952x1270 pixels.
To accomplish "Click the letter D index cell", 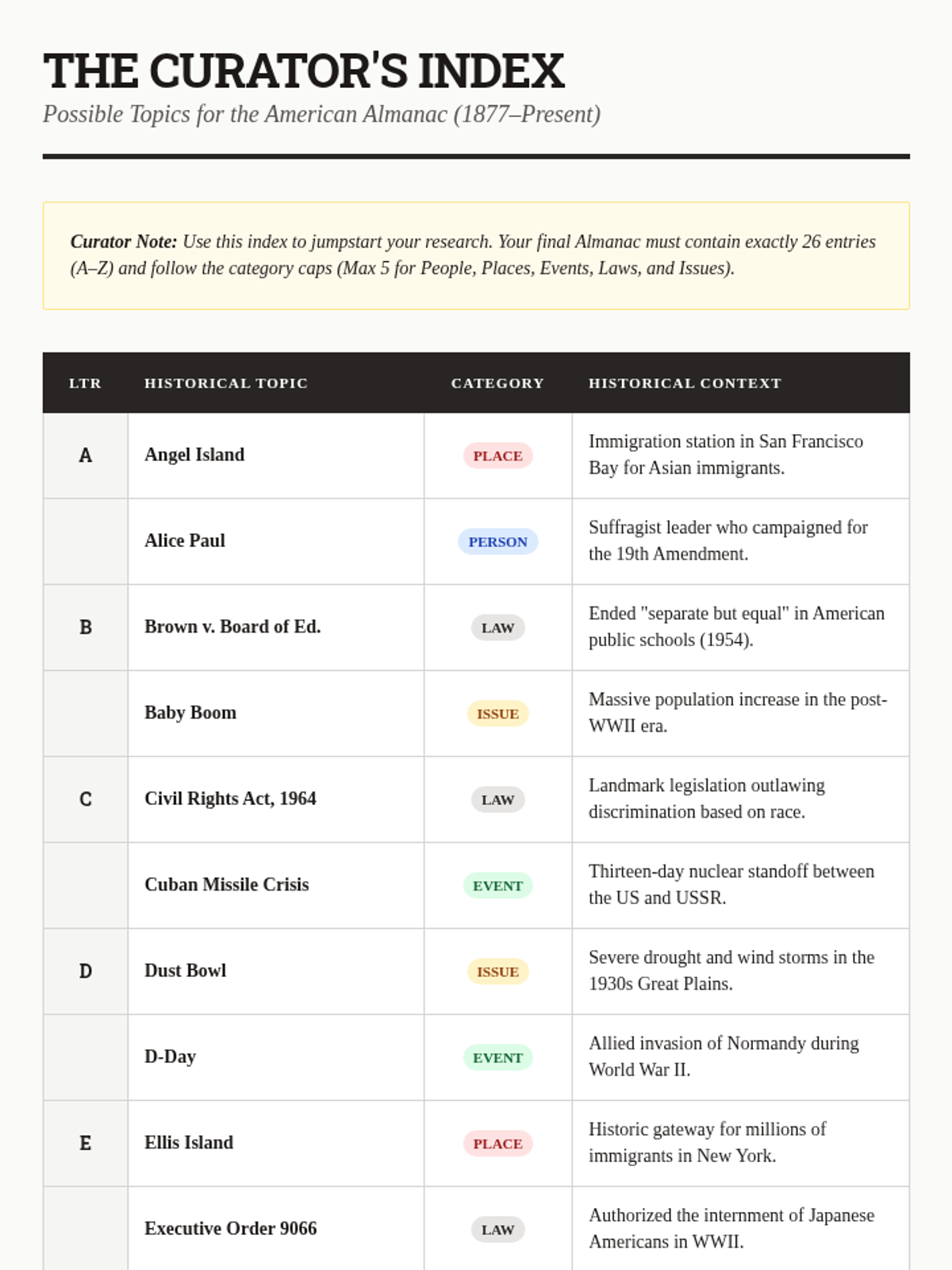I will pos(86,972).
